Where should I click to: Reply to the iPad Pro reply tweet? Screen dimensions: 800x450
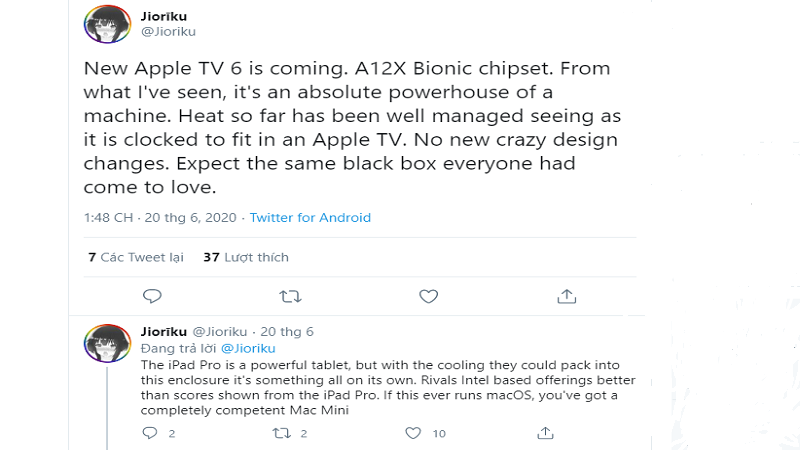point(151,433)
